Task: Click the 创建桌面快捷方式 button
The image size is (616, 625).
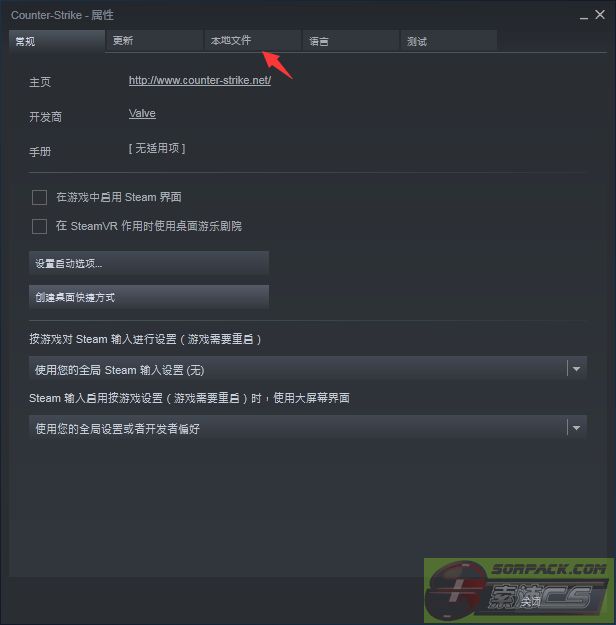Action: [x=149, y=297]
